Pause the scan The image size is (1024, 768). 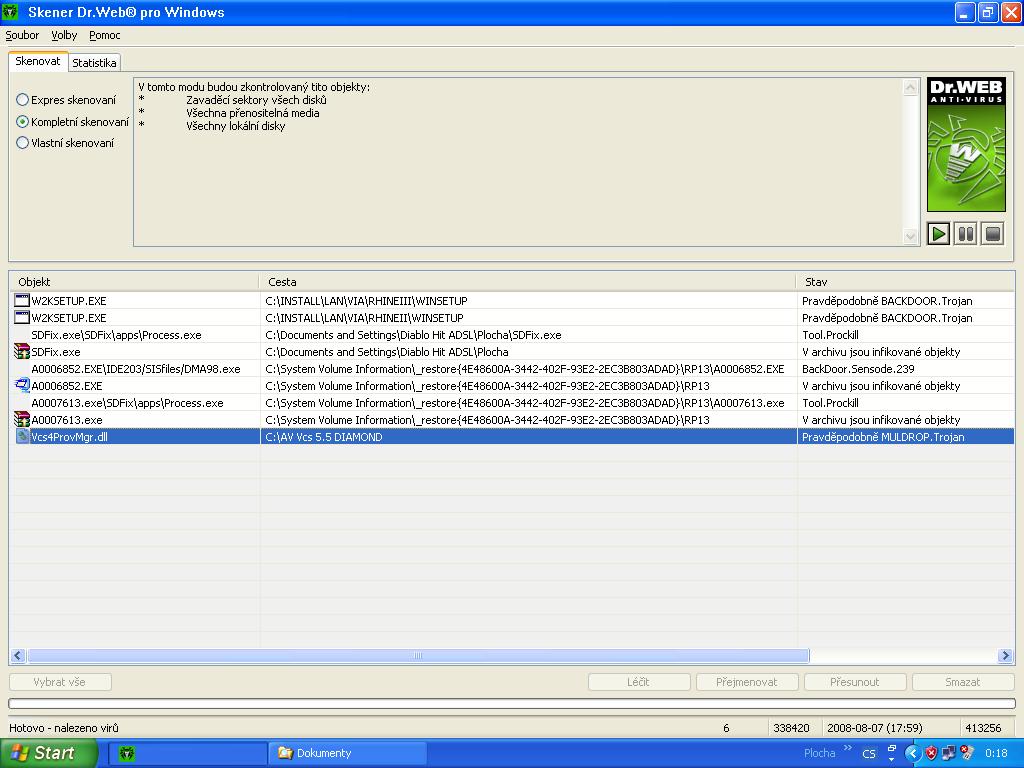[x=965, y=234]
